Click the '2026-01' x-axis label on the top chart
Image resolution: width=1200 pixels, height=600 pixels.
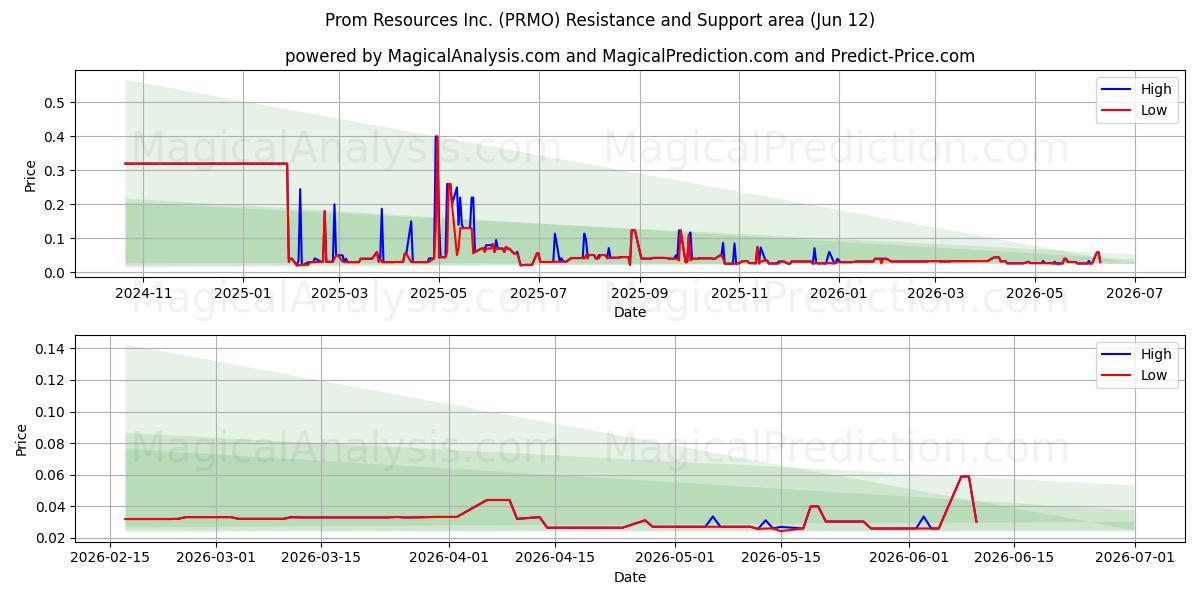[841, 293]
